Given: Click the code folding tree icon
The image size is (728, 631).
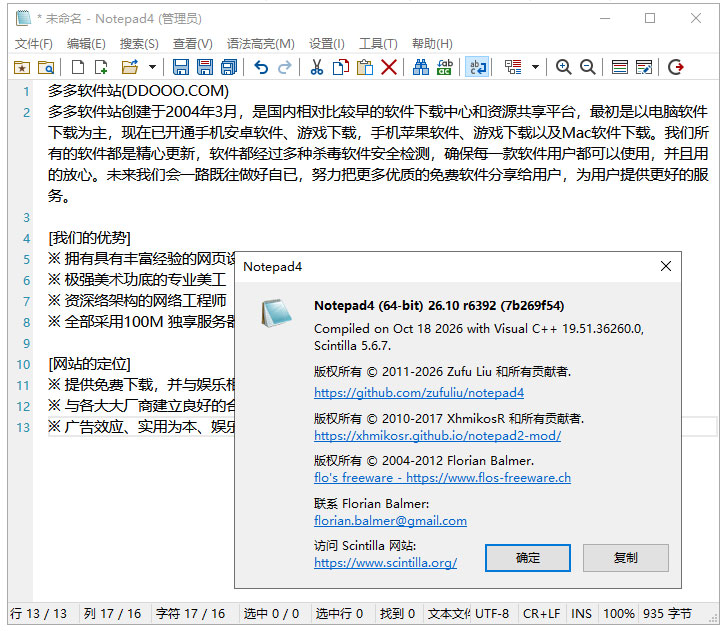Looking at the screenshot, I should point(513,67).
